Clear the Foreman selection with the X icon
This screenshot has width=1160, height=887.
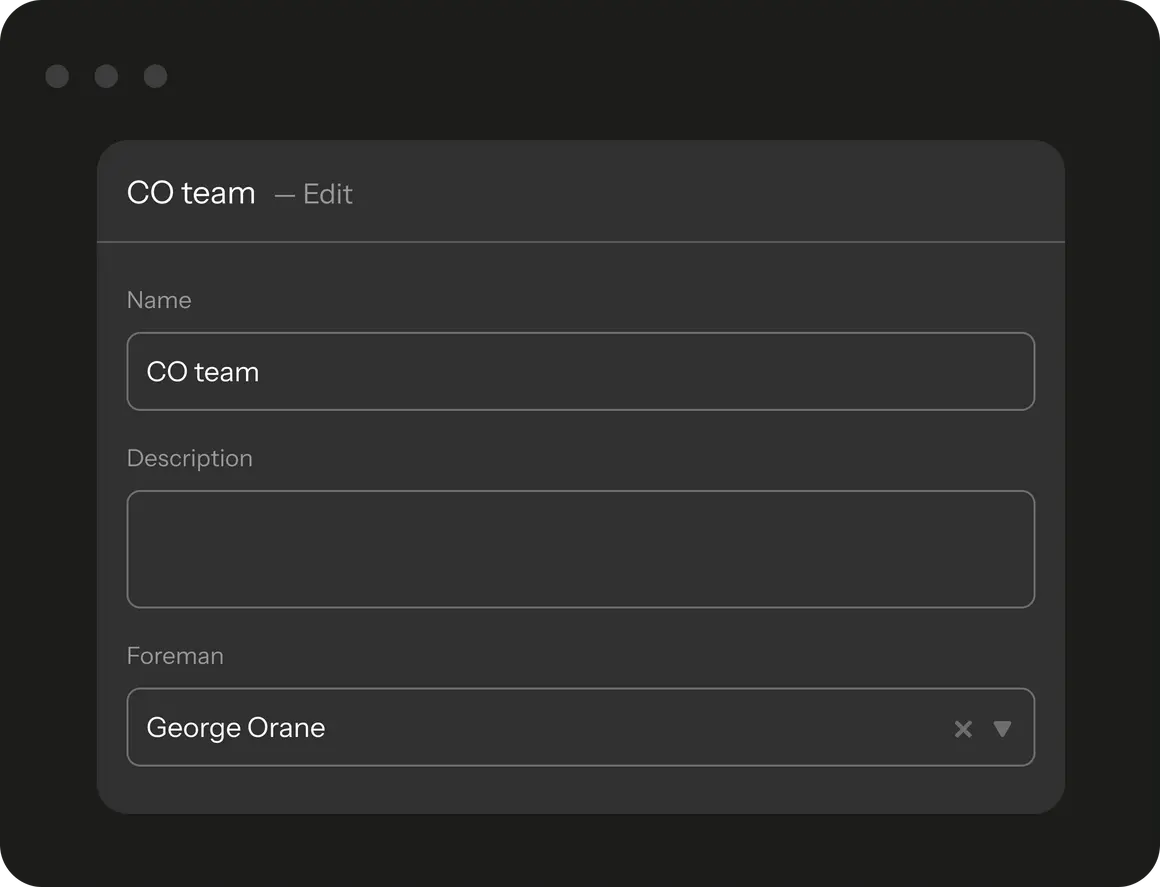coord(963,729)
